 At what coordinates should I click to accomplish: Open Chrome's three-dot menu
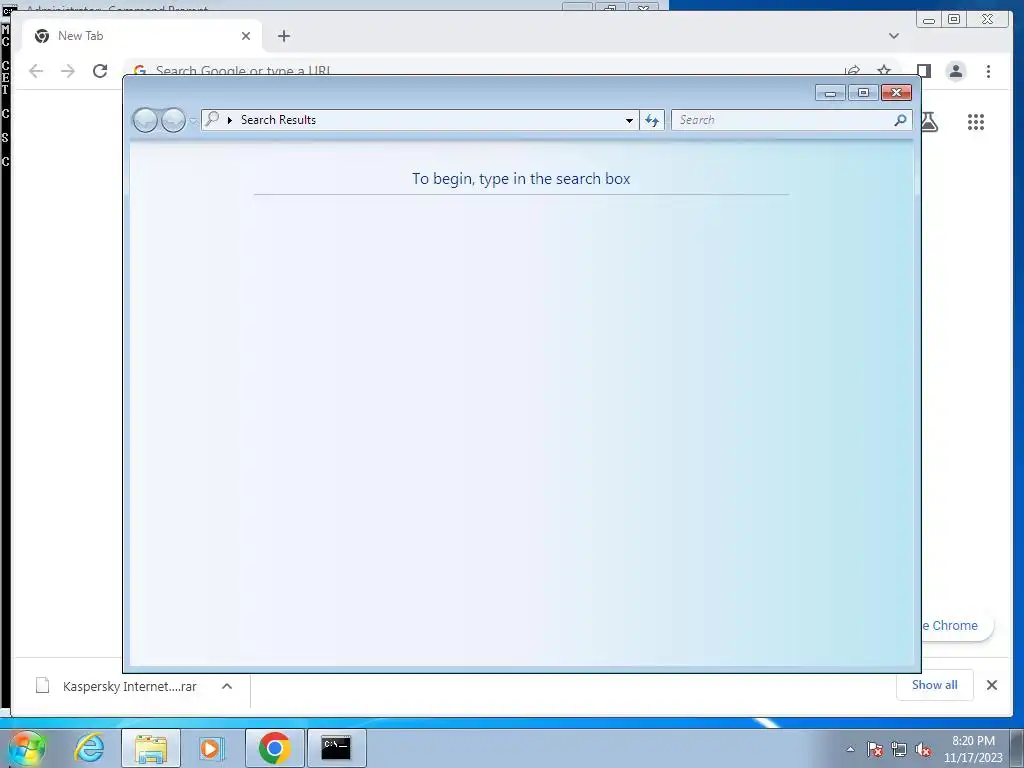click(988, 71)
